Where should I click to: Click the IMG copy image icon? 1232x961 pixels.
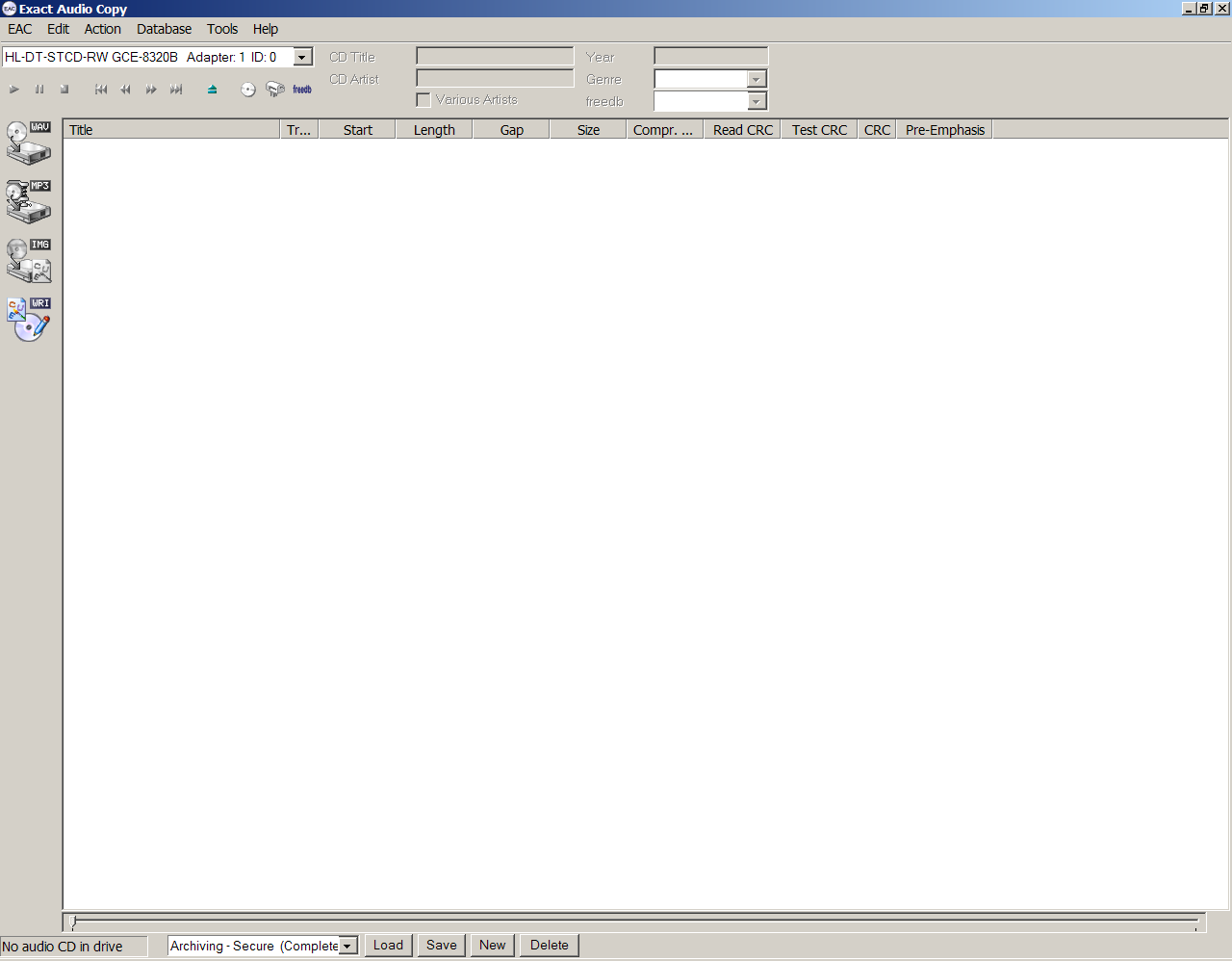click(29, 261)
